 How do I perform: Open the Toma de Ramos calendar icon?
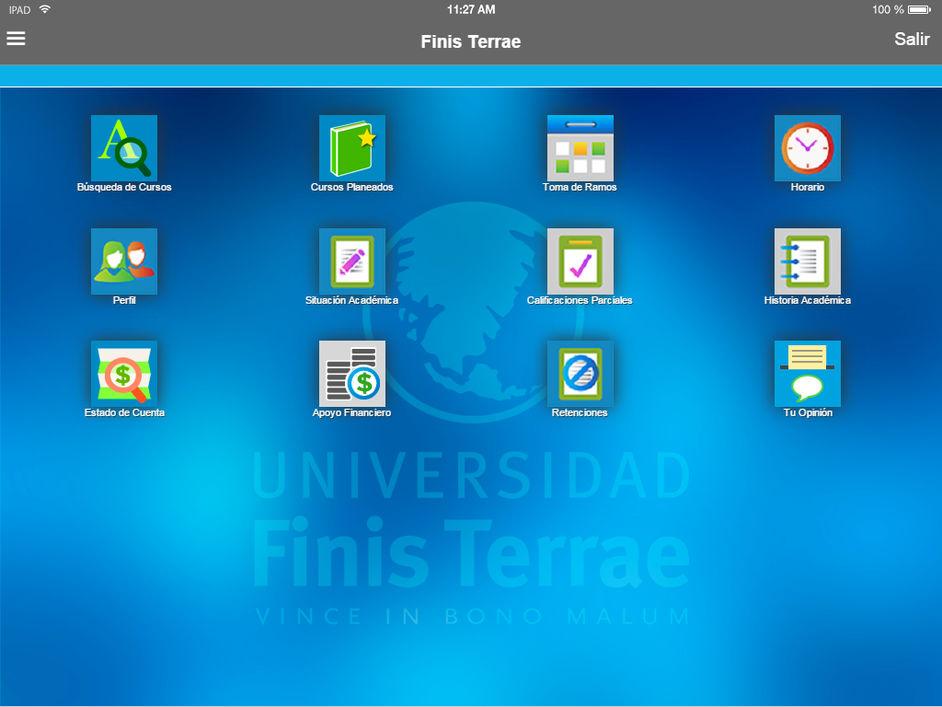pyautogui.click(x=580, y=148)
